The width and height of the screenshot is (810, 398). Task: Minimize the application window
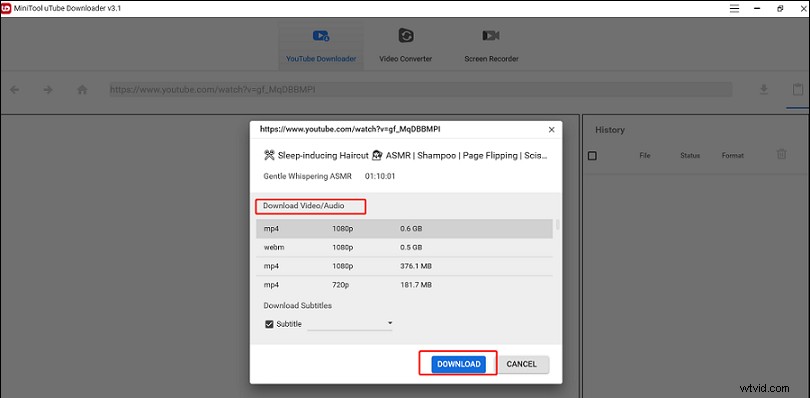click(x=756, y=9)
